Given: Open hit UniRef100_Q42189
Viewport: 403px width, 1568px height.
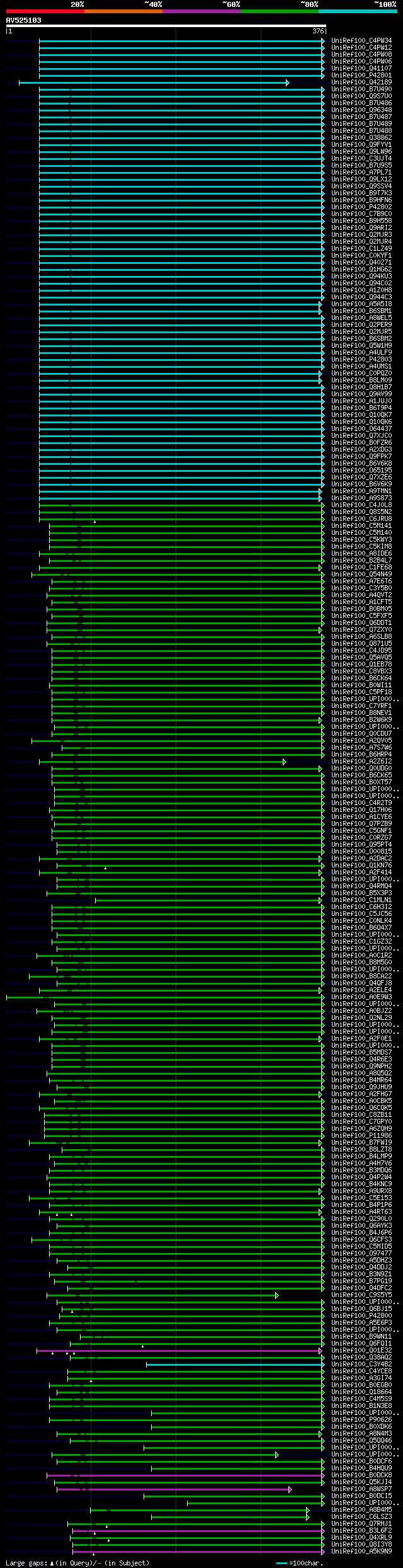Looking at the screenshot, I should [361, 83].
